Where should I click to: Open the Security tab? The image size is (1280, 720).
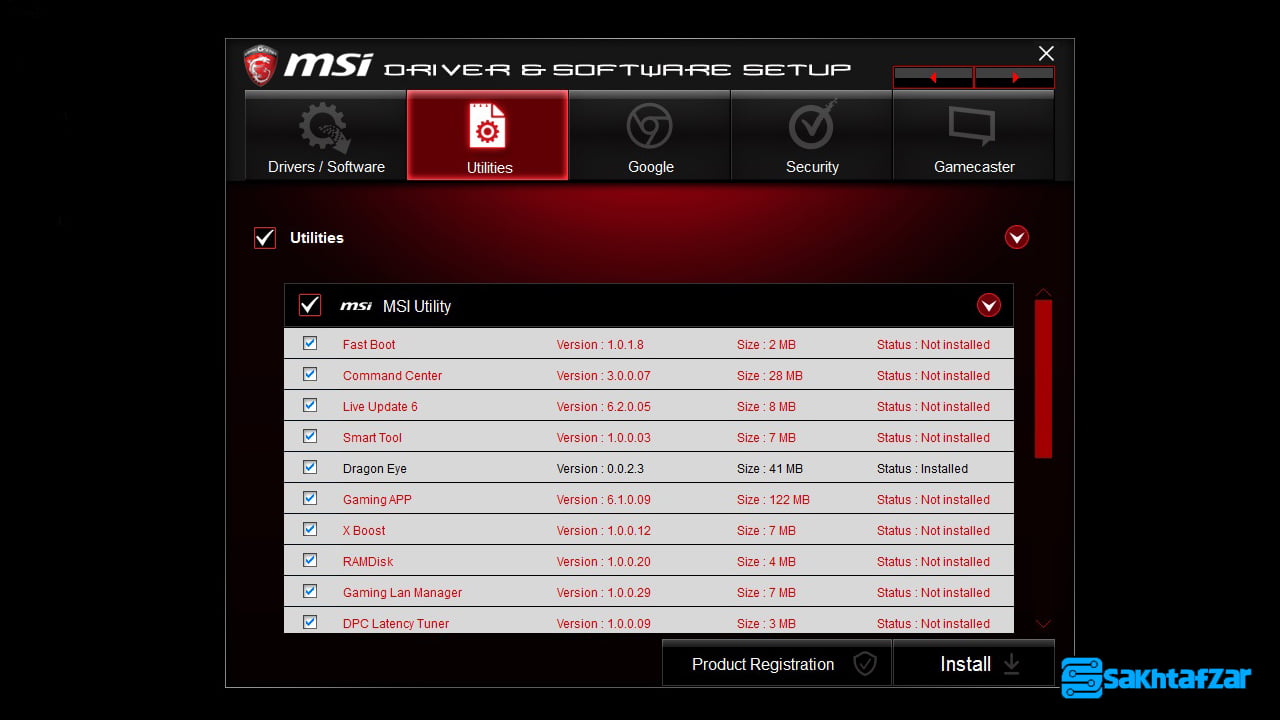[x=812, y=136]
